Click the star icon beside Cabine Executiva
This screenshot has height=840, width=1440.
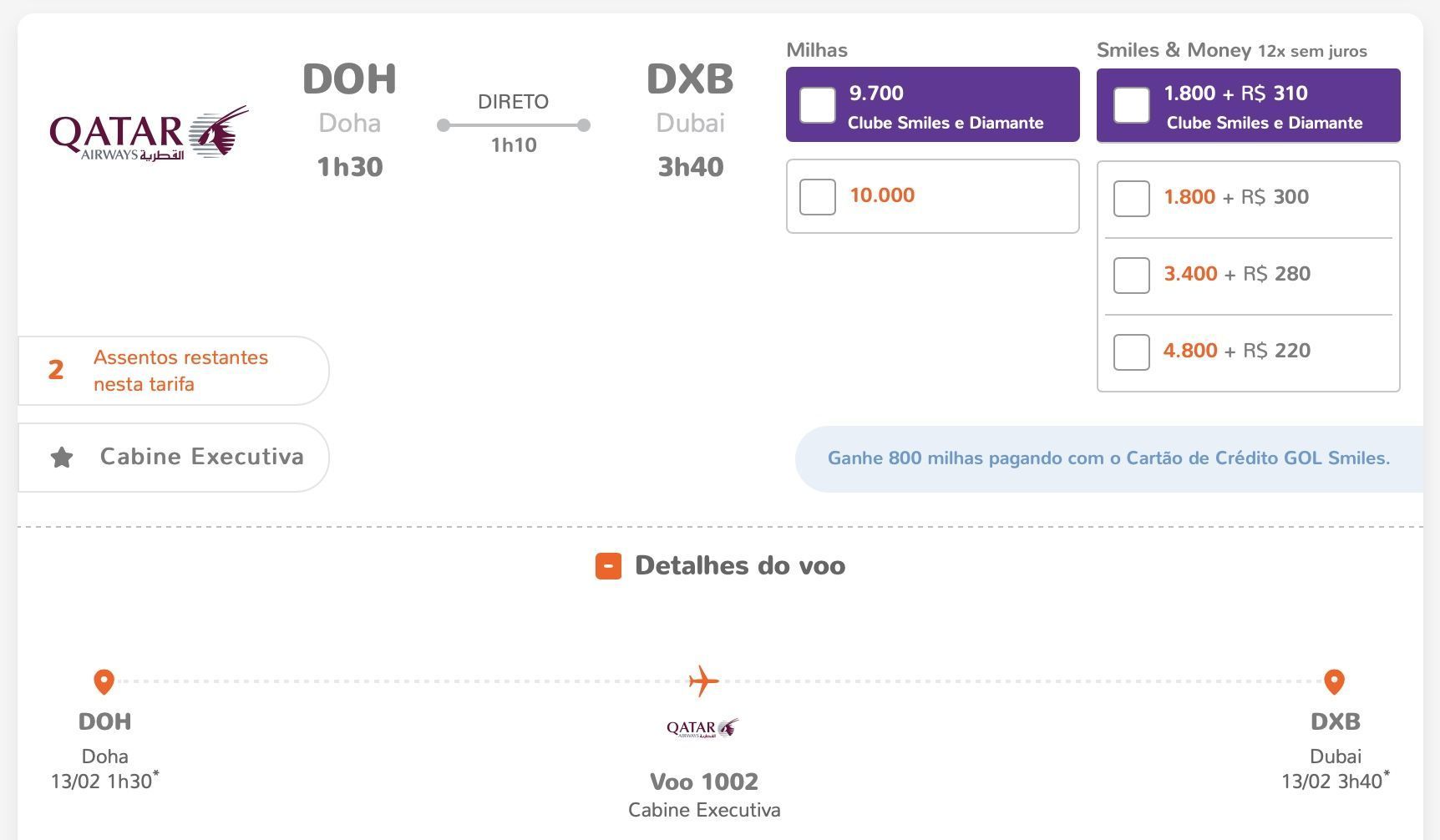[62, 458]
